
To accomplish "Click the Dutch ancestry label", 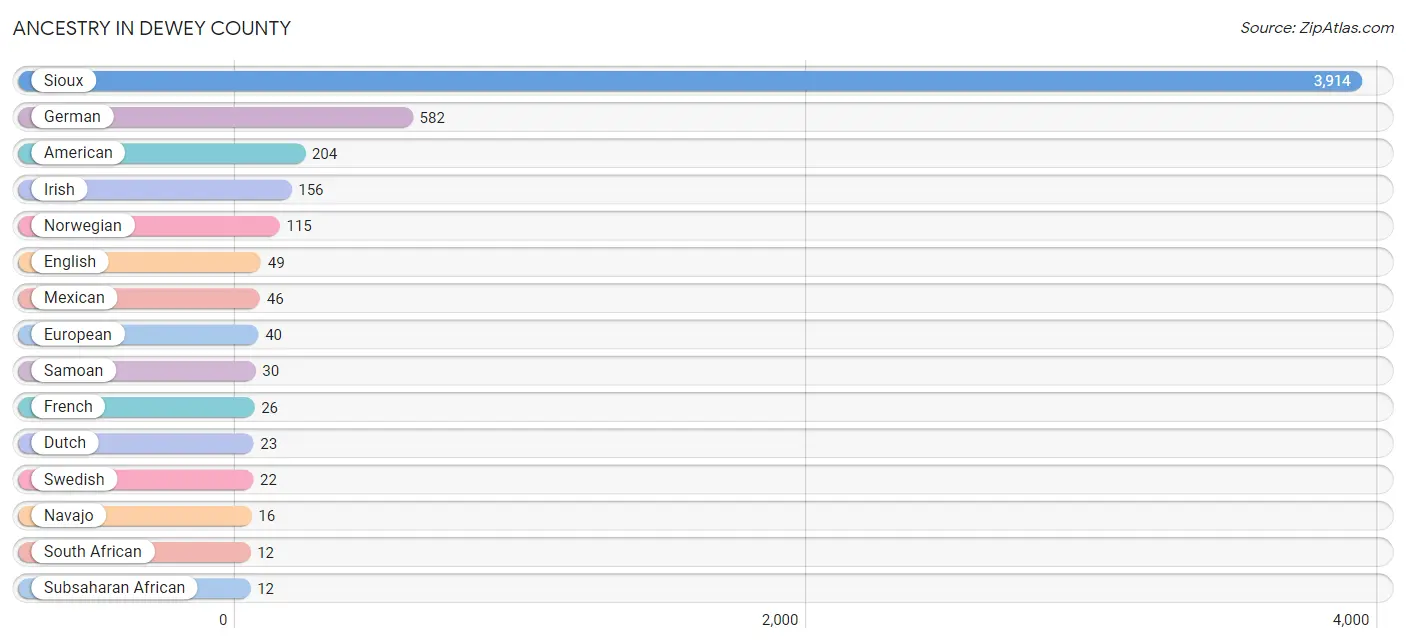I will (x=65, y=442).
